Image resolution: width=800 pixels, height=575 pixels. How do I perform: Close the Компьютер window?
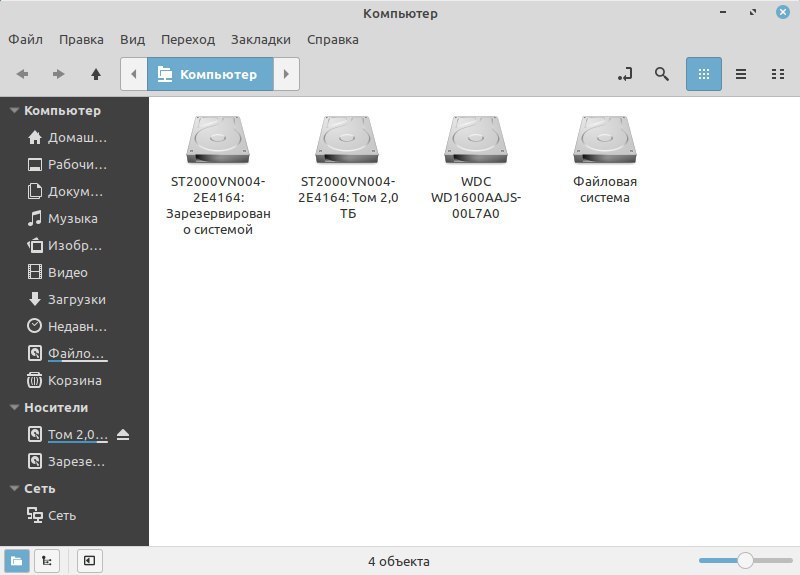[783, 12]
